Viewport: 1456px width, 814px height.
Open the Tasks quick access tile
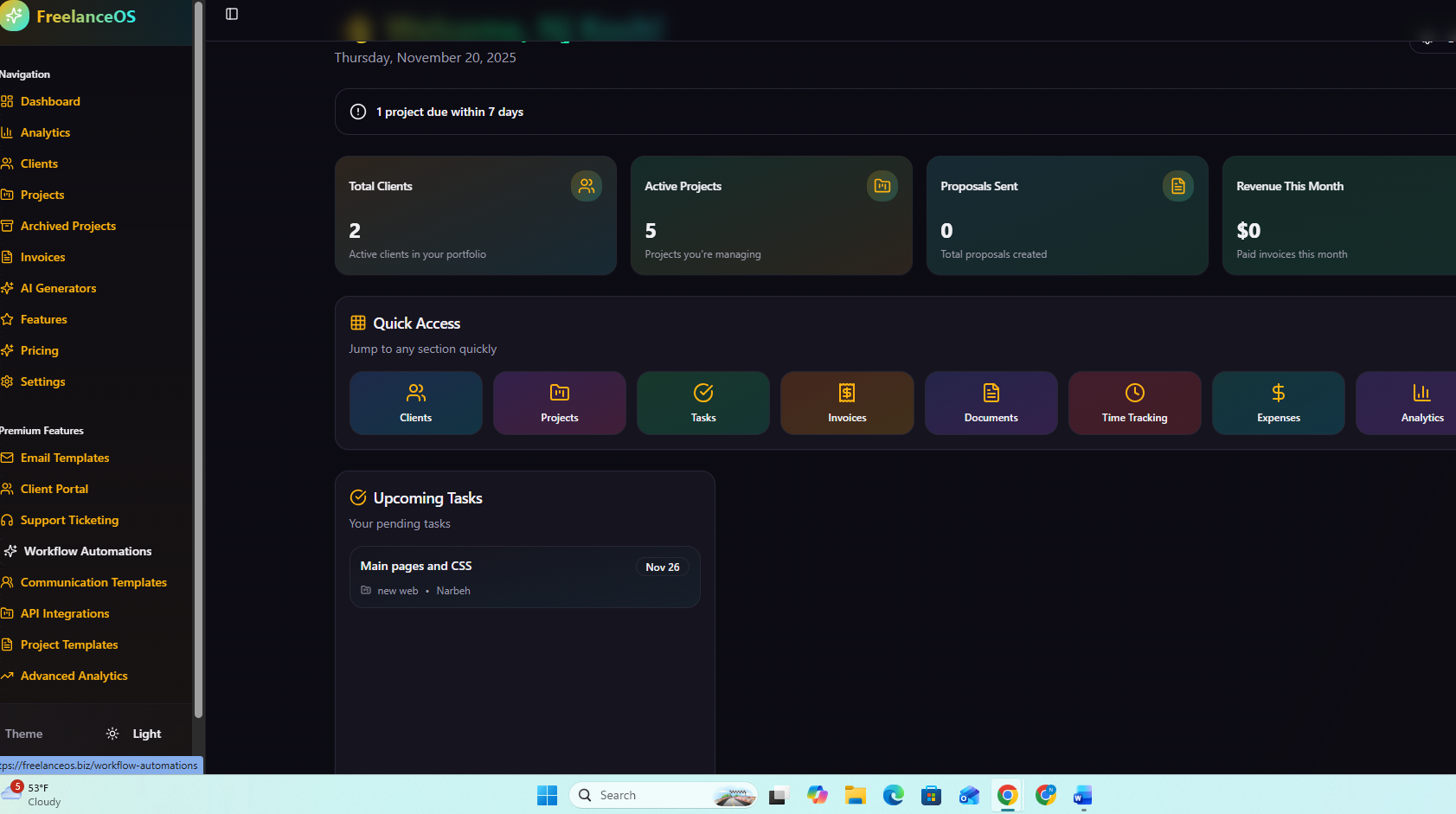702,403
